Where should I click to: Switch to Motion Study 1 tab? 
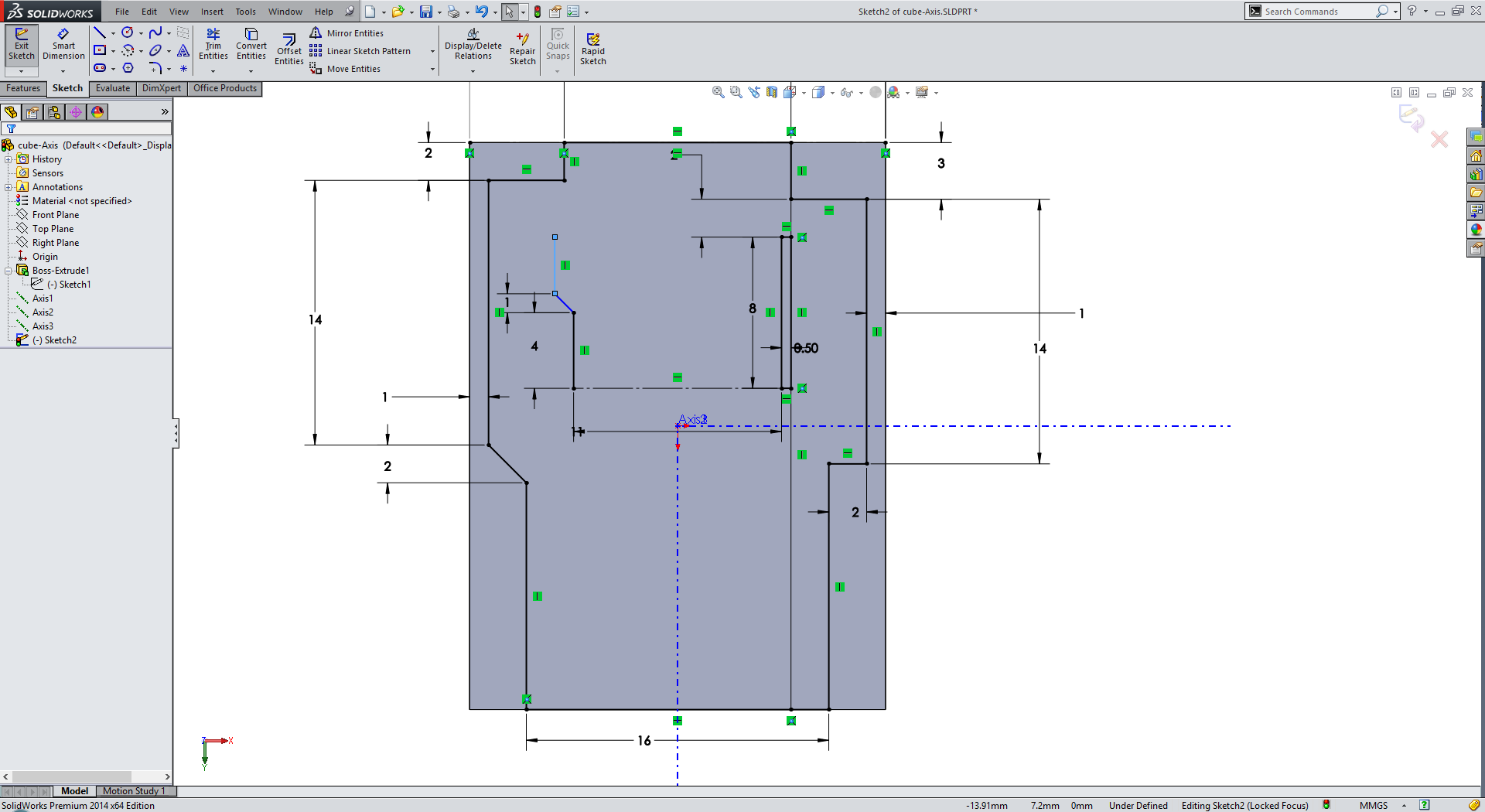pyautogui.click(x=134, y=791)
